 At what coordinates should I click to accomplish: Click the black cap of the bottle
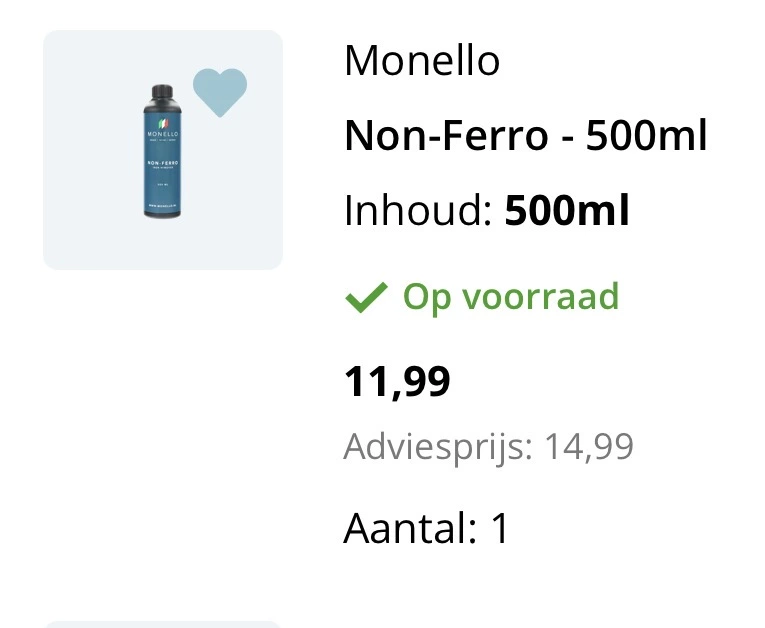point(162,92)
